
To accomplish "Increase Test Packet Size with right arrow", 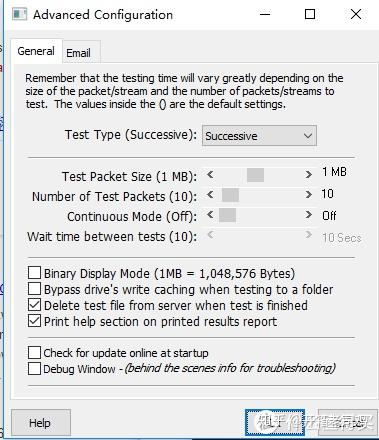I will 309,175.
